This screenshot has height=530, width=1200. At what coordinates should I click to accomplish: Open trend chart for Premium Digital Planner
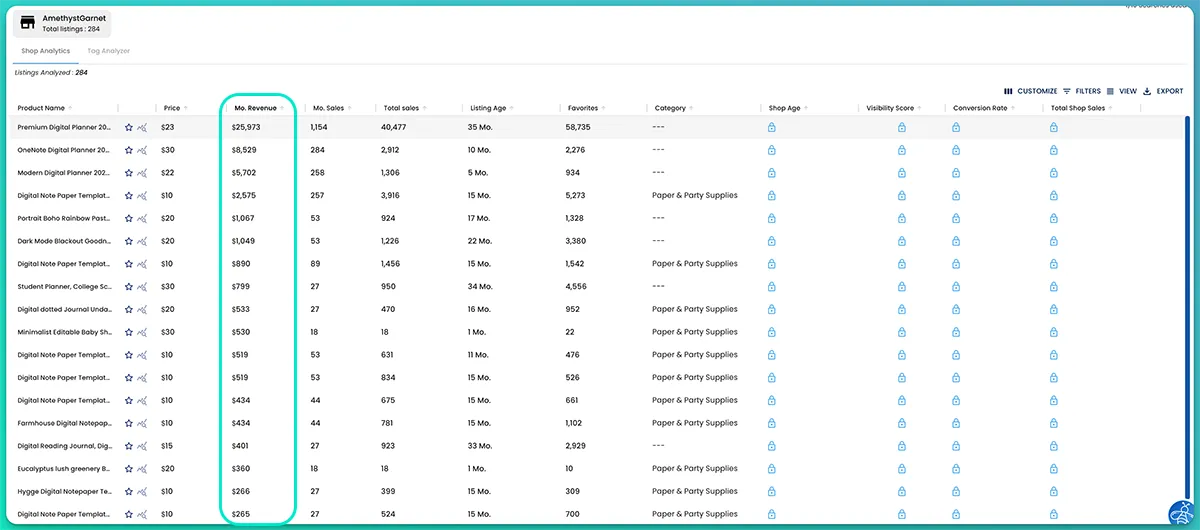[142, 128]
